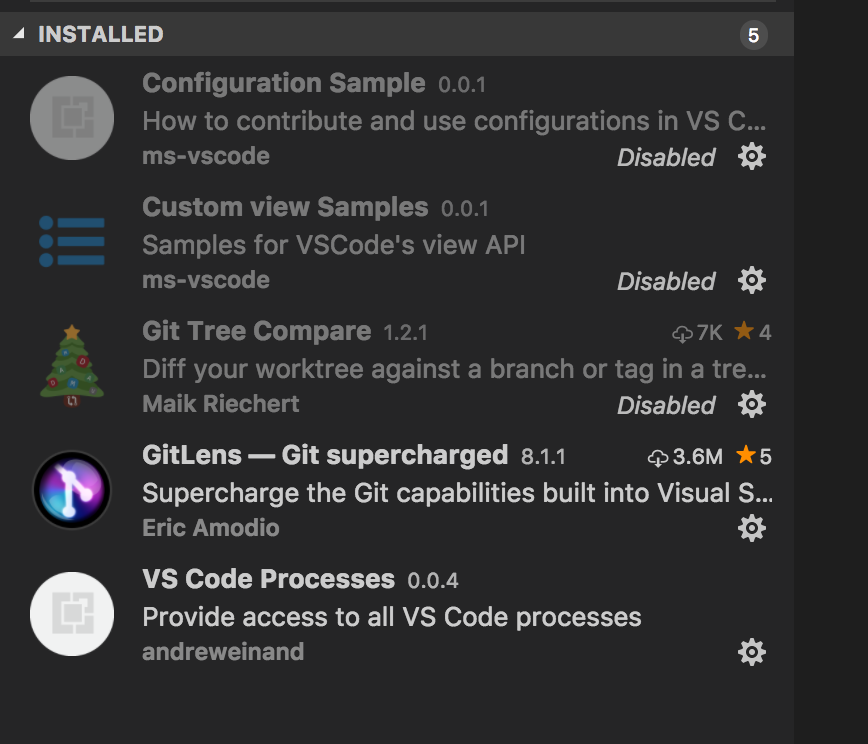Screen dimensions: 868x744
Task: Click the Custom view Samples list icon
Action: click(71, 242)
